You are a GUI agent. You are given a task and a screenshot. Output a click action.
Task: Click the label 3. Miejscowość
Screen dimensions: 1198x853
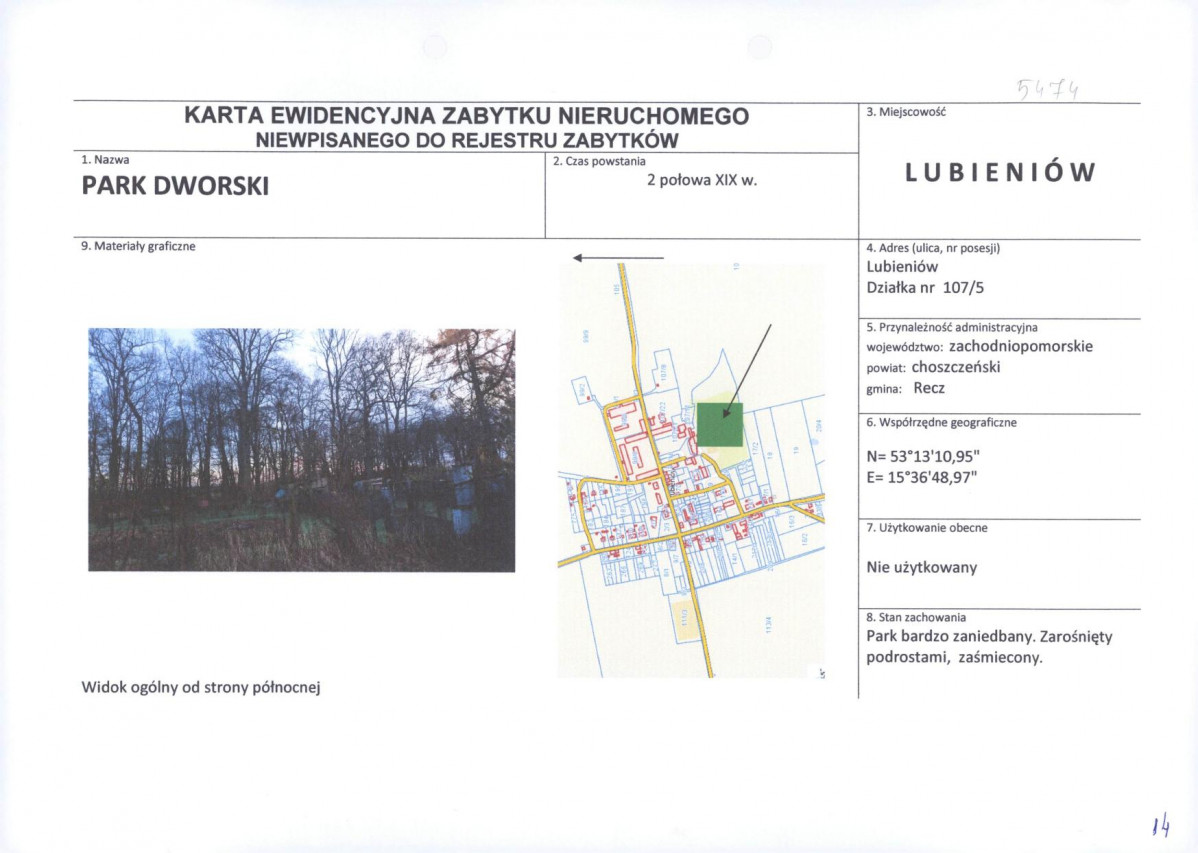click(x=905, y=112)
